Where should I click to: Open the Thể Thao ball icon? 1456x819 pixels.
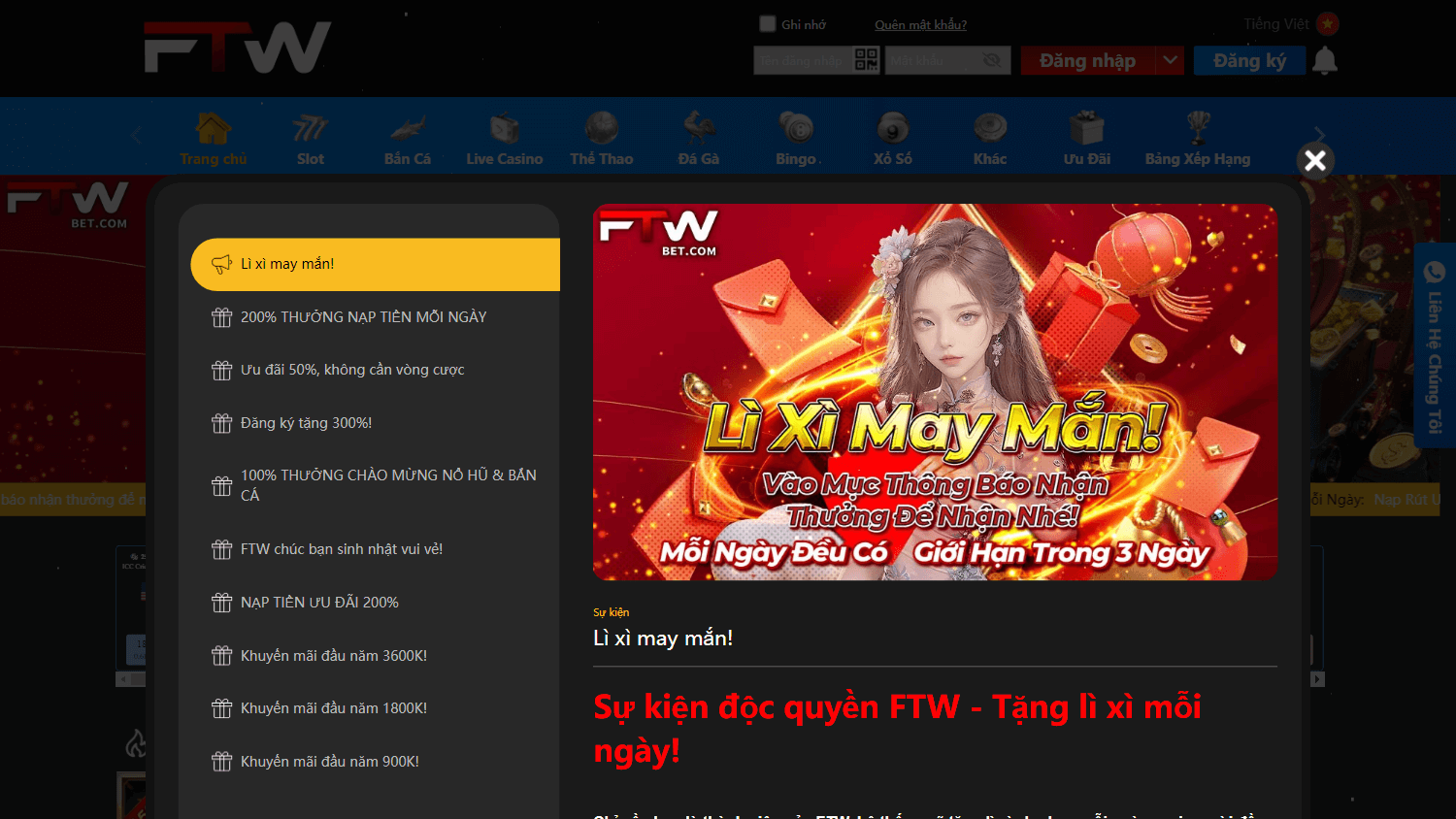(x=602, y=128)
